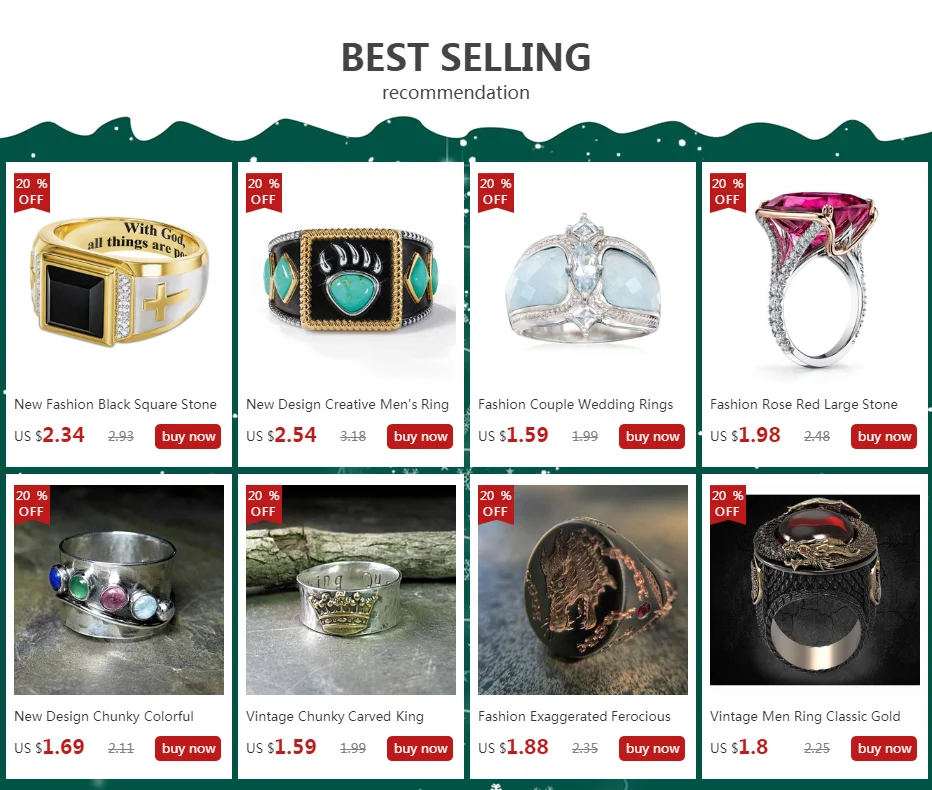Click buy now for Black Square Stone ring

click(x=188, y=436)
